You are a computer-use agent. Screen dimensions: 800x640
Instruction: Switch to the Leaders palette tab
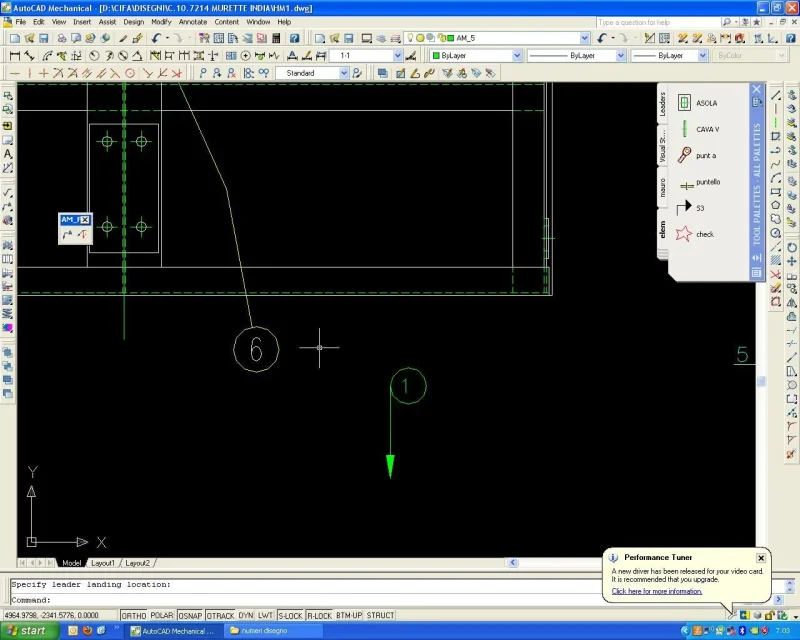tap(662, 104)
